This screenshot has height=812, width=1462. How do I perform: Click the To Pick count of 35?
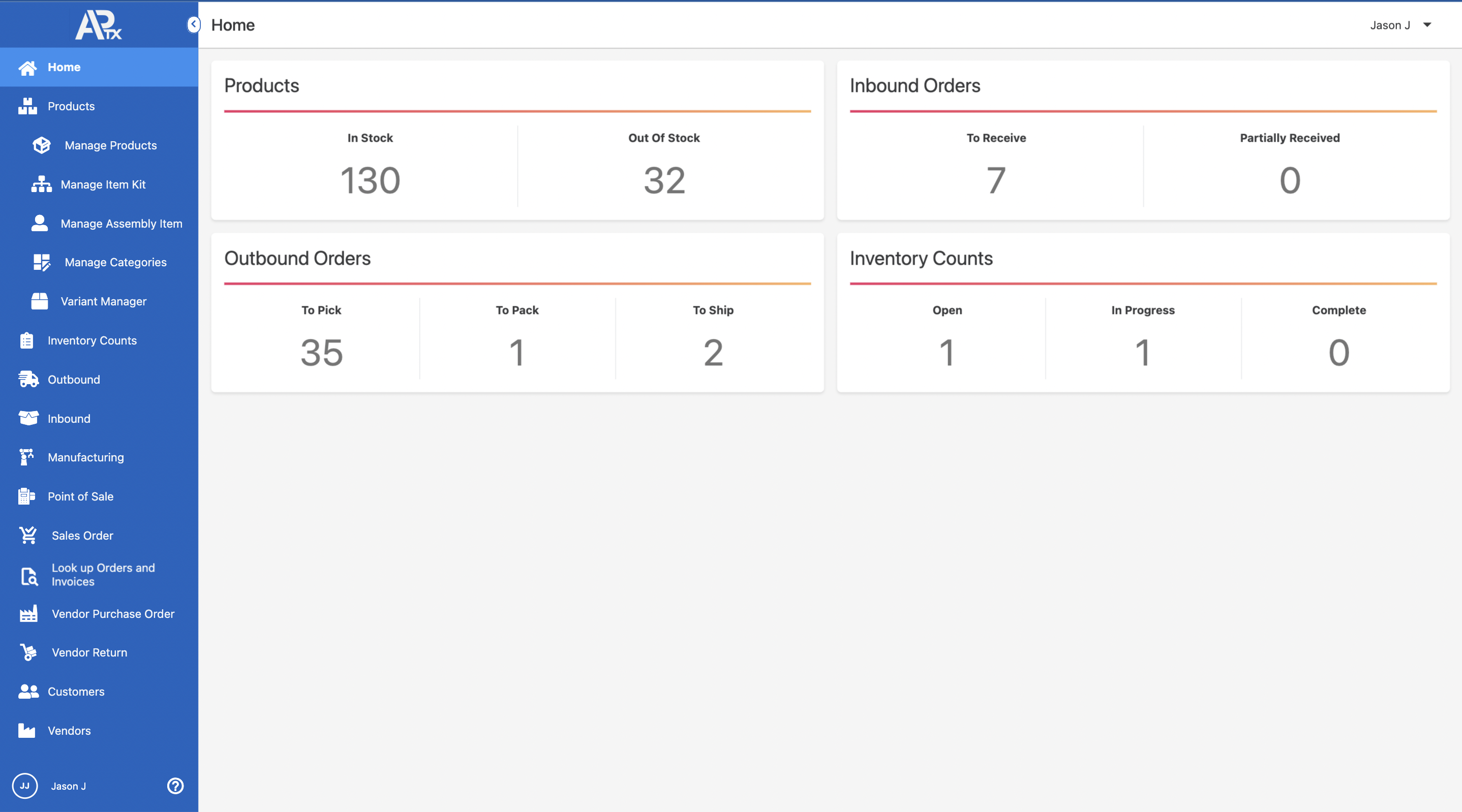[x=321, y=352]
